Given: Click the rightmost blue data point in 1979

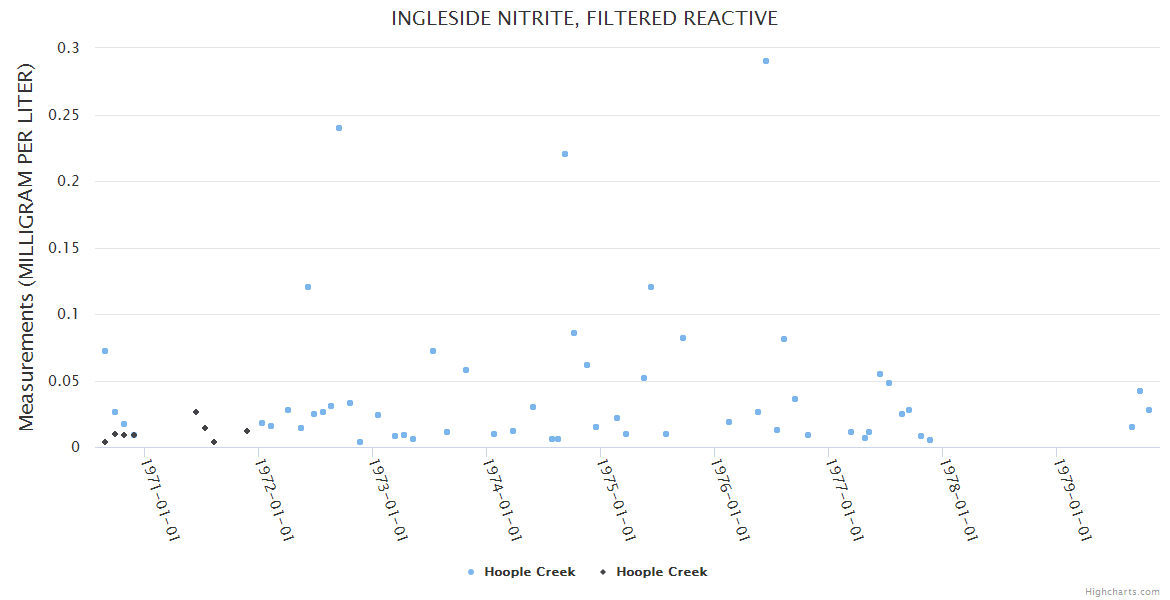Looking at the screenshot, I should [1149, 410].
